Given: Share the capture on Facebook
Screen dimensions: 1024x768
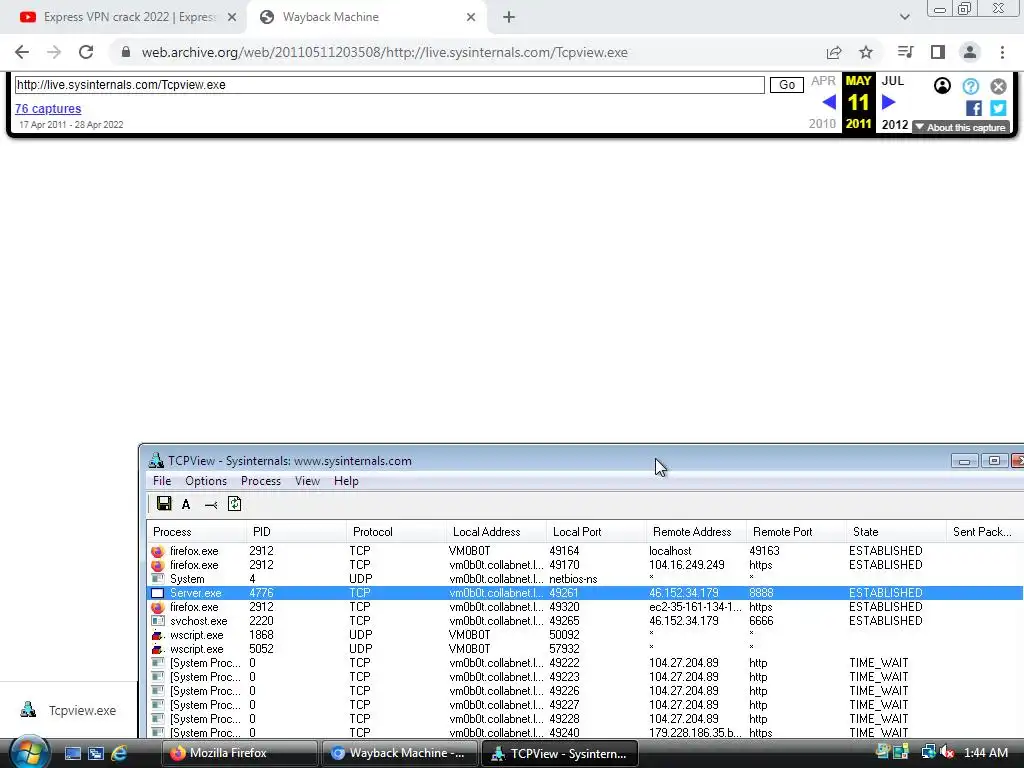Looking at the screenshot, I should coord(974,108).
